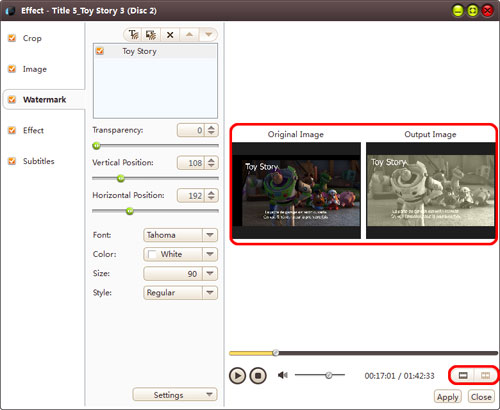Screen dimensions: 500x410
Task: Toggle the Crop checkbox
Action: pos(12,38)
